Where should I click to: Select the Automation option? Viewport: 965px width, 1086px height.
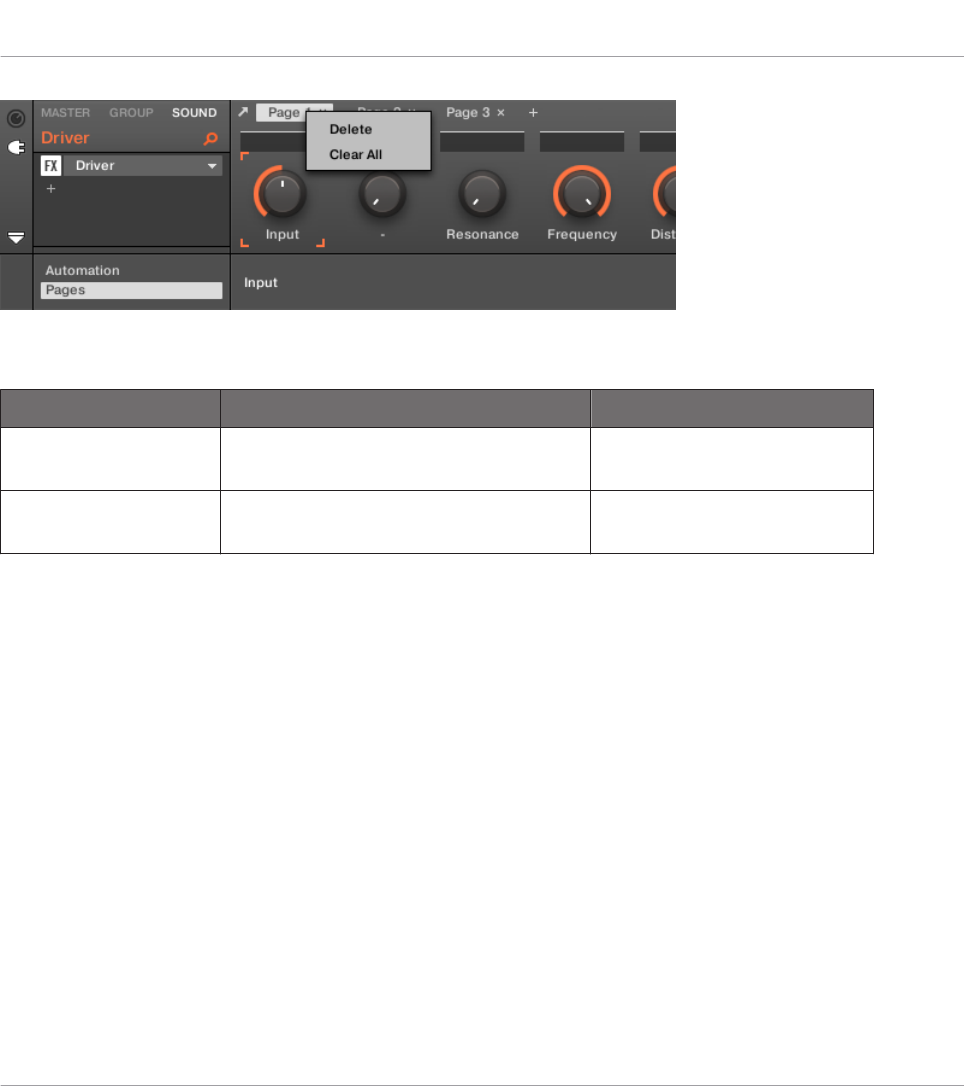tap(82, 271)
